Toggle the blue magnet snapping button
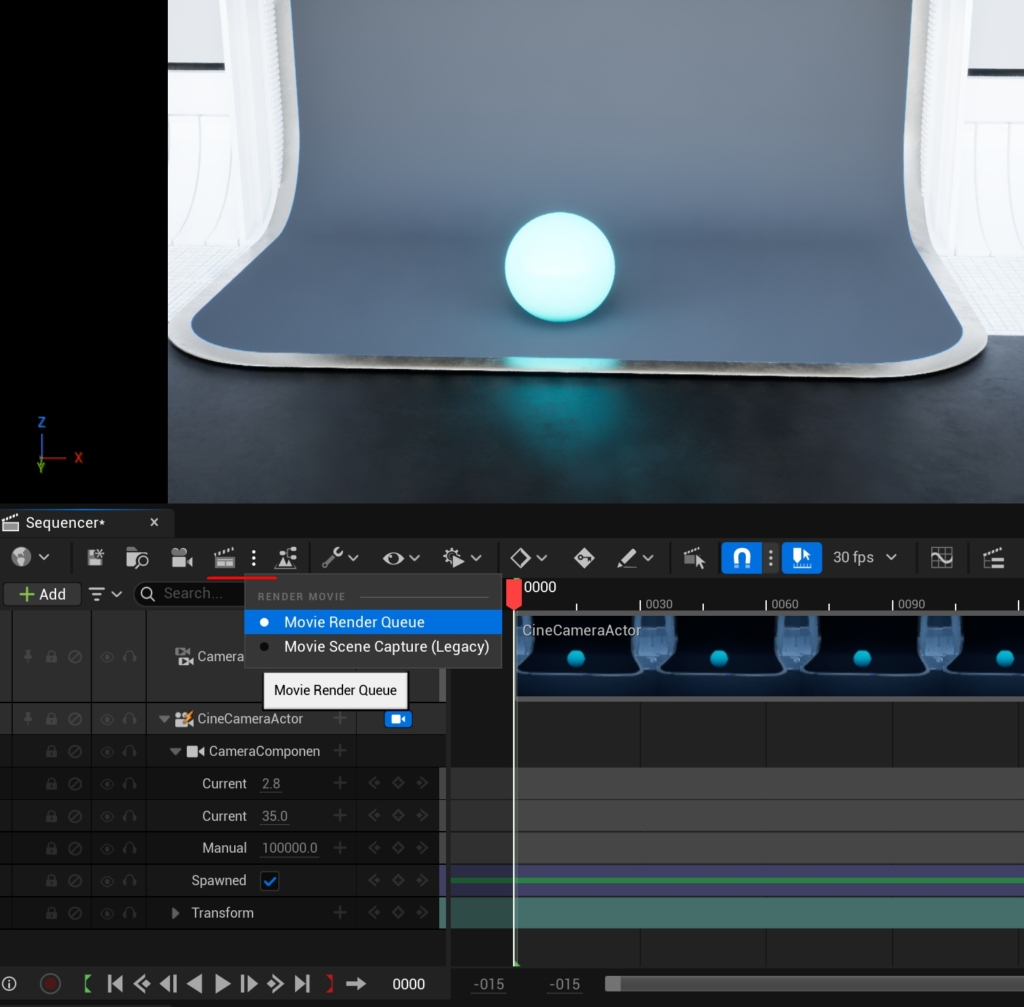The image size is (1024, 1007). (x=741, y=557)
